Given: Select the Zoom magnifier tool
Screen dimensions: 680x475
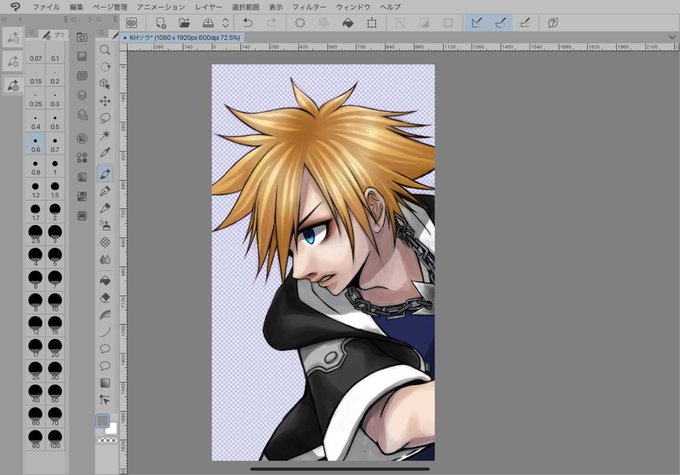Looking at the screenshot, I should point(105,50).
